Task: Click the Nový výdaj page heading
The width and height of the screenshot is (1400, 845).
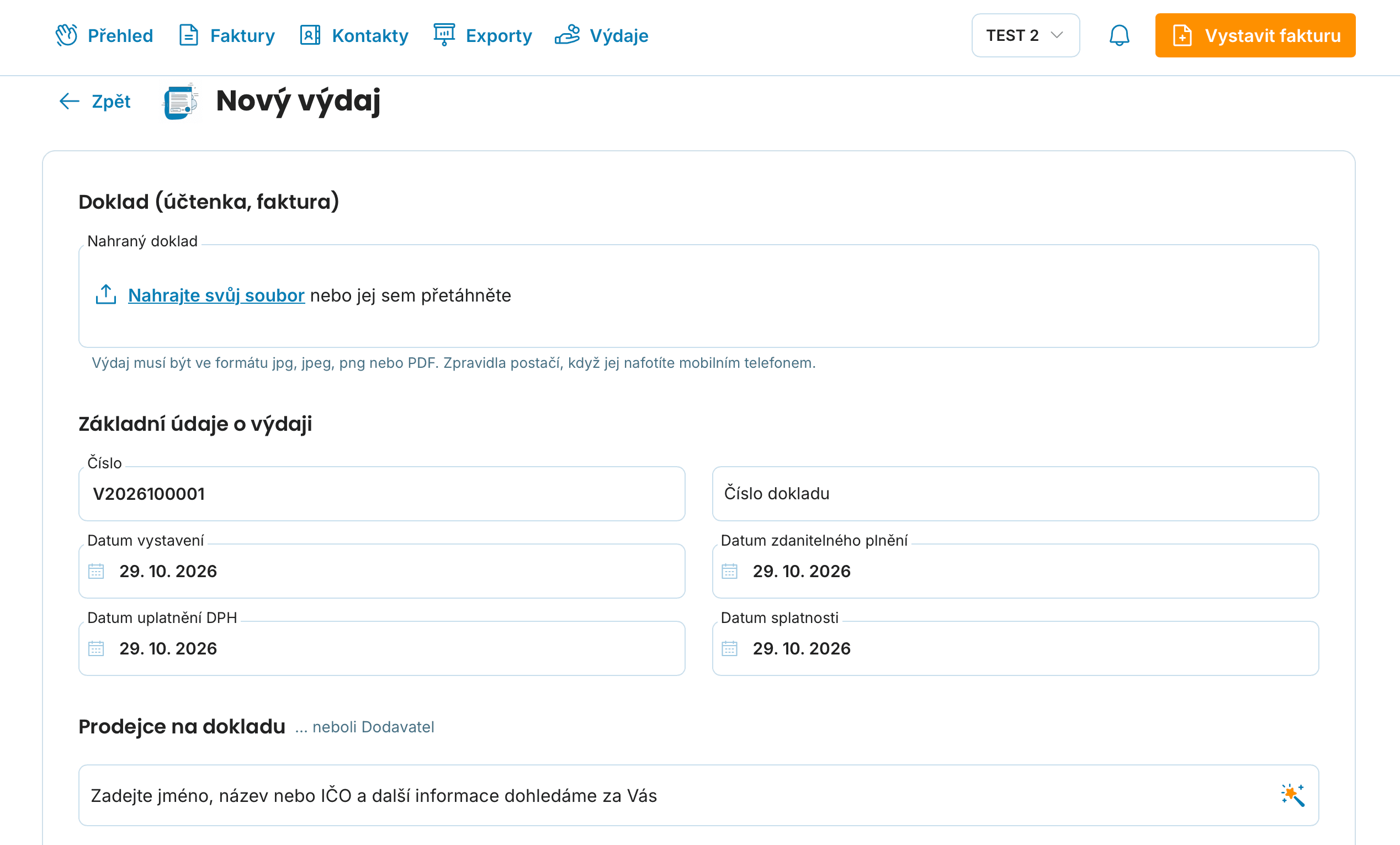Action: click(x=298, y=101)
